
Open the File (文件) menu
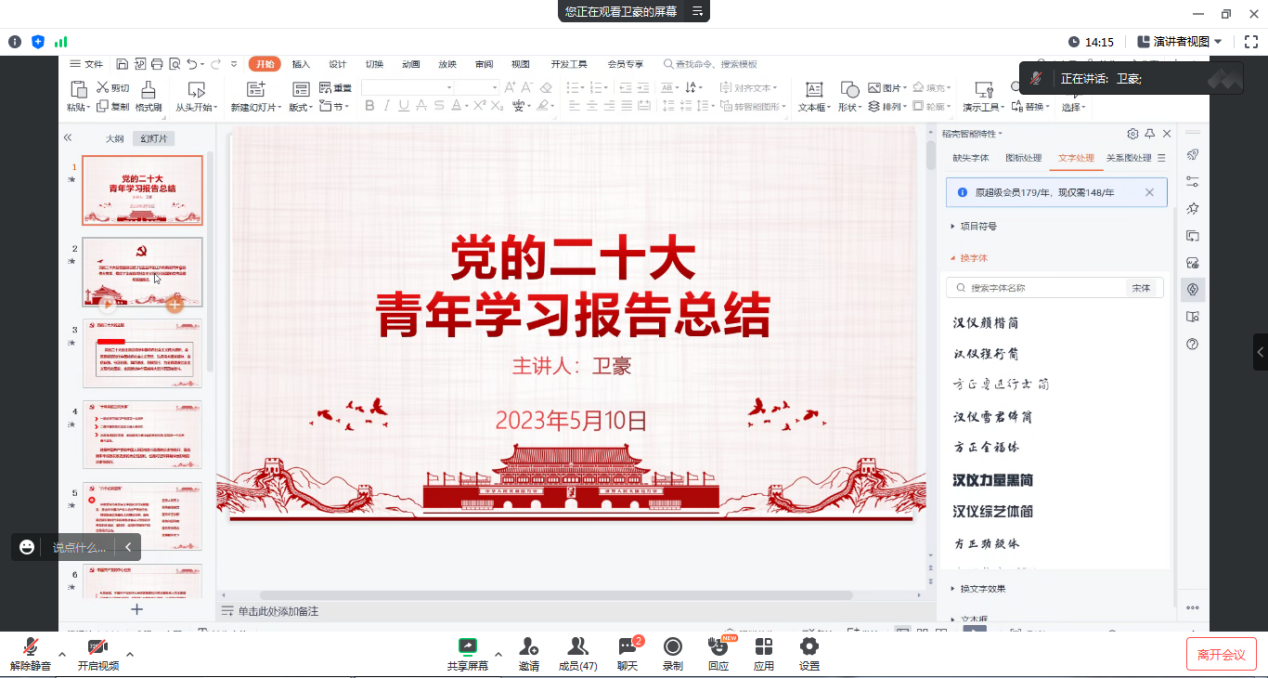(x=88, y=64)
